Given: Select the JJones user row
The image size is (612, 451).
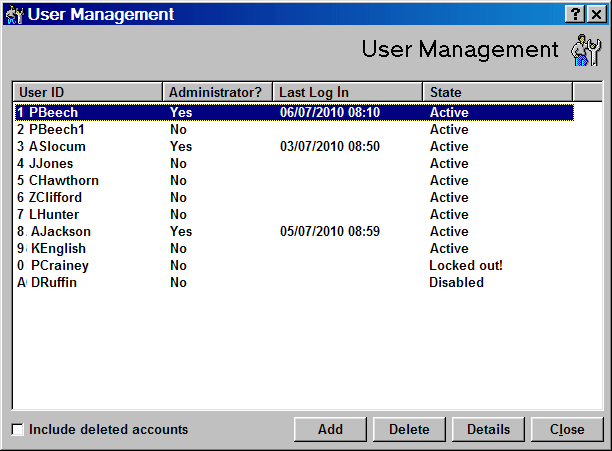Looking at the screenshot, I should [x=294, y=163].
